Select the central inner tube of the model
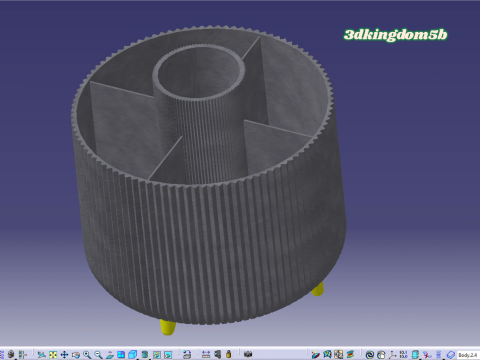Image resolution: width=480 pixels, height=360 pixels. click(x=200, y=113)
